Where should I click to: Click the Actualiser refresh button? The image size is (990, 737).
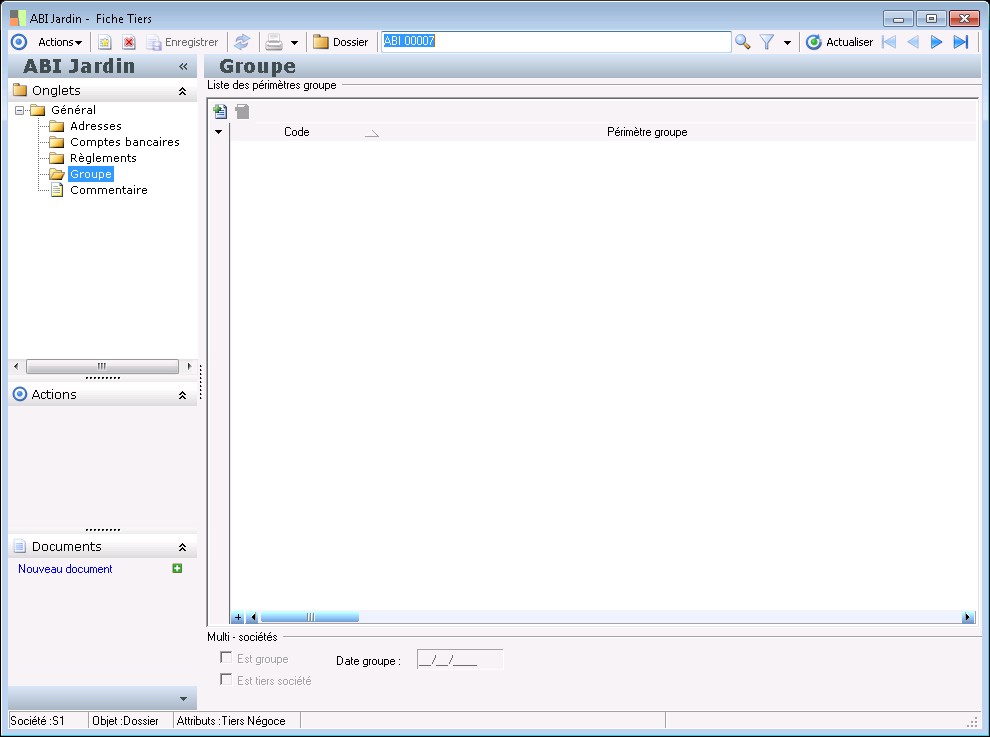tap(839, 42)
